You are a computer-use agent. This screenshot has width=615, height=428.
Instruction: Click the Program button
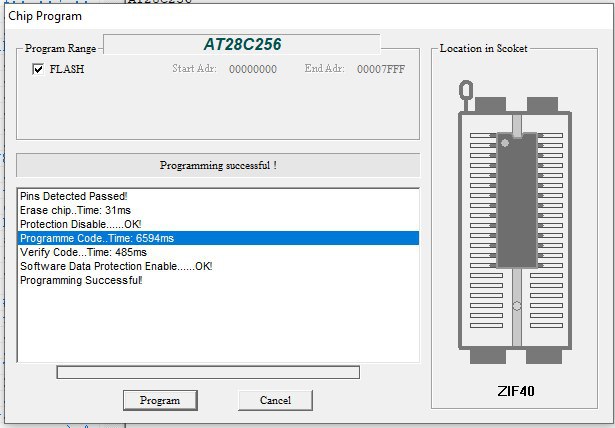point(160,400)
